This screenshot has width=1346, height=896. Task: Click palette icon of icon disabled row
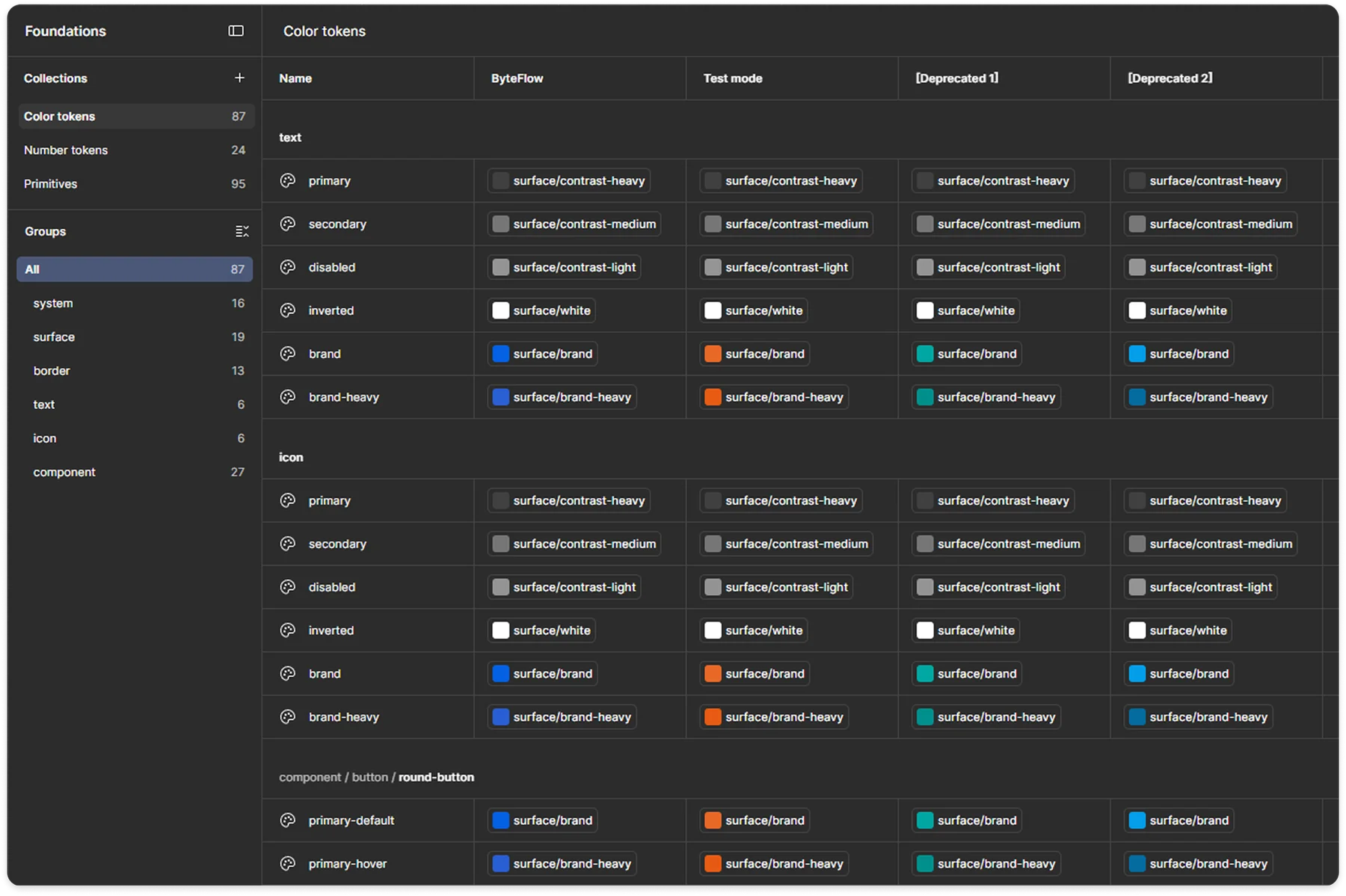point(288,587)
